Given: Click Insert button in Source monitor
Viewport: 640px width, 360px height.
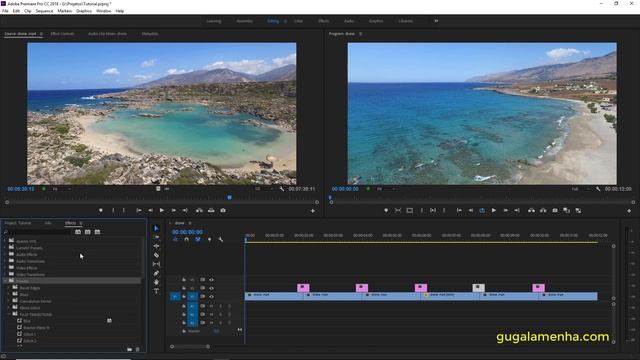Looking at the screenshot, I should [x=199, y=211].
